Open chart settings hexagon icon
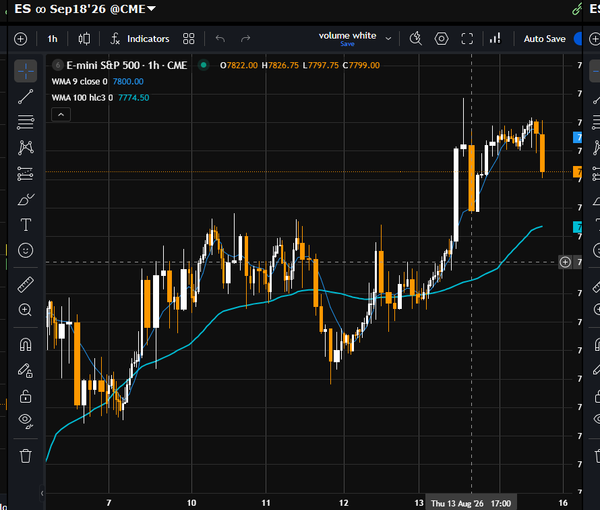The width and height of the screenshot is (600, 510). click(x=441, y=39)
